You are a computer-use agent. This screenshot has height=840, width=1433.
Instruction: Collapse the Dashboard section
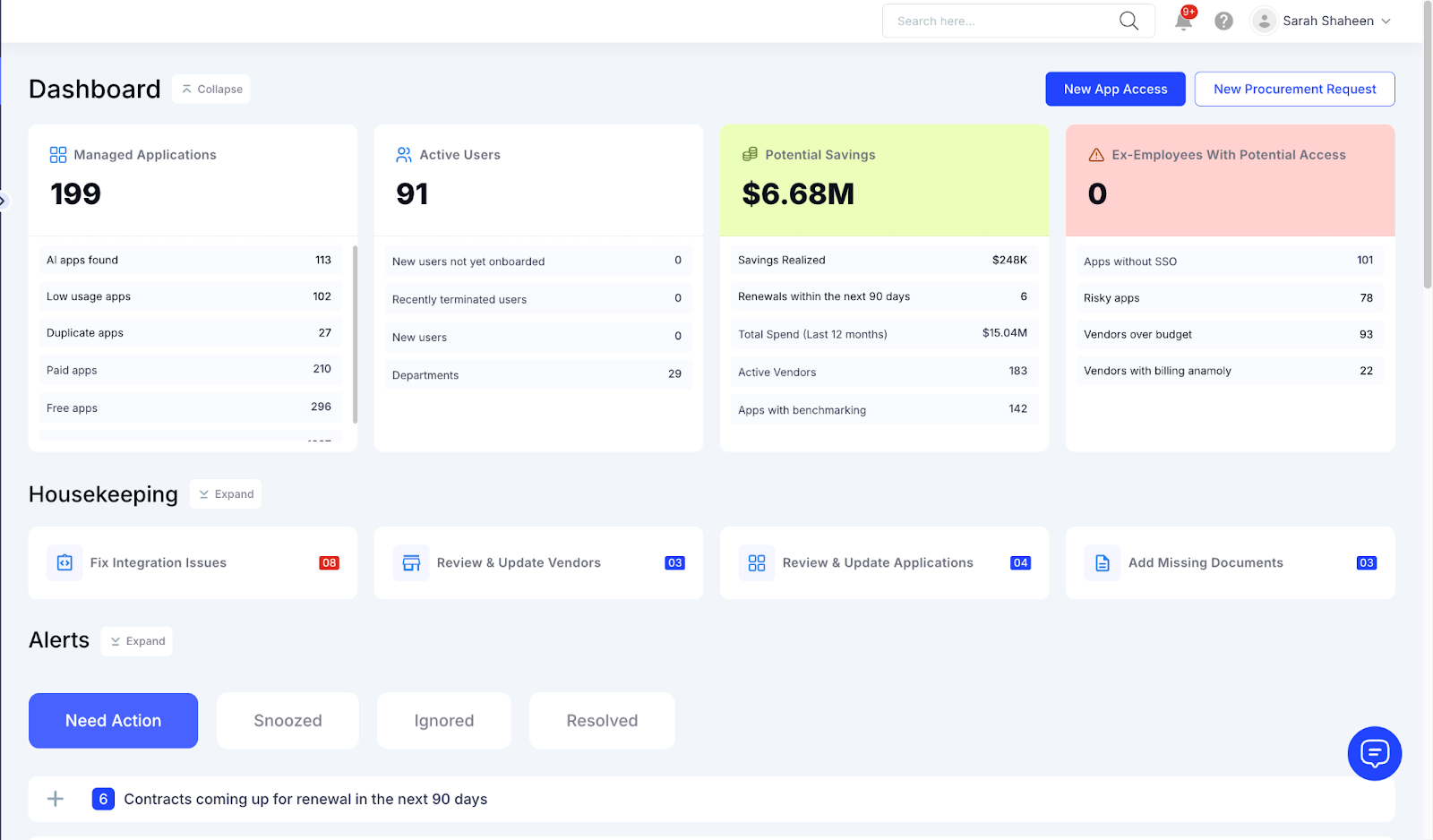point(210,89)
